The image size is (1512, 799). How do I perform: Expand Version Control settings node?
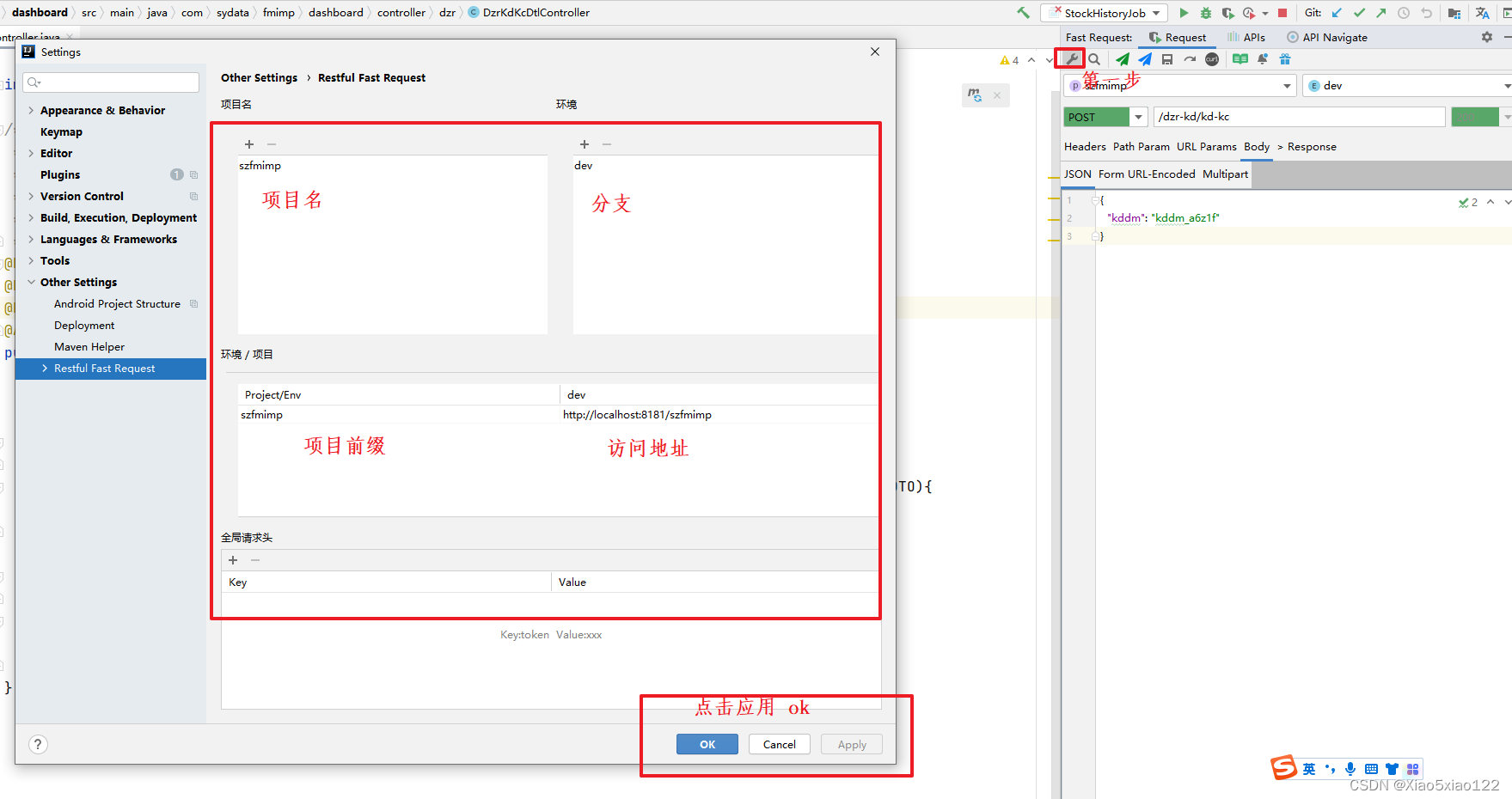coord(31,196)
